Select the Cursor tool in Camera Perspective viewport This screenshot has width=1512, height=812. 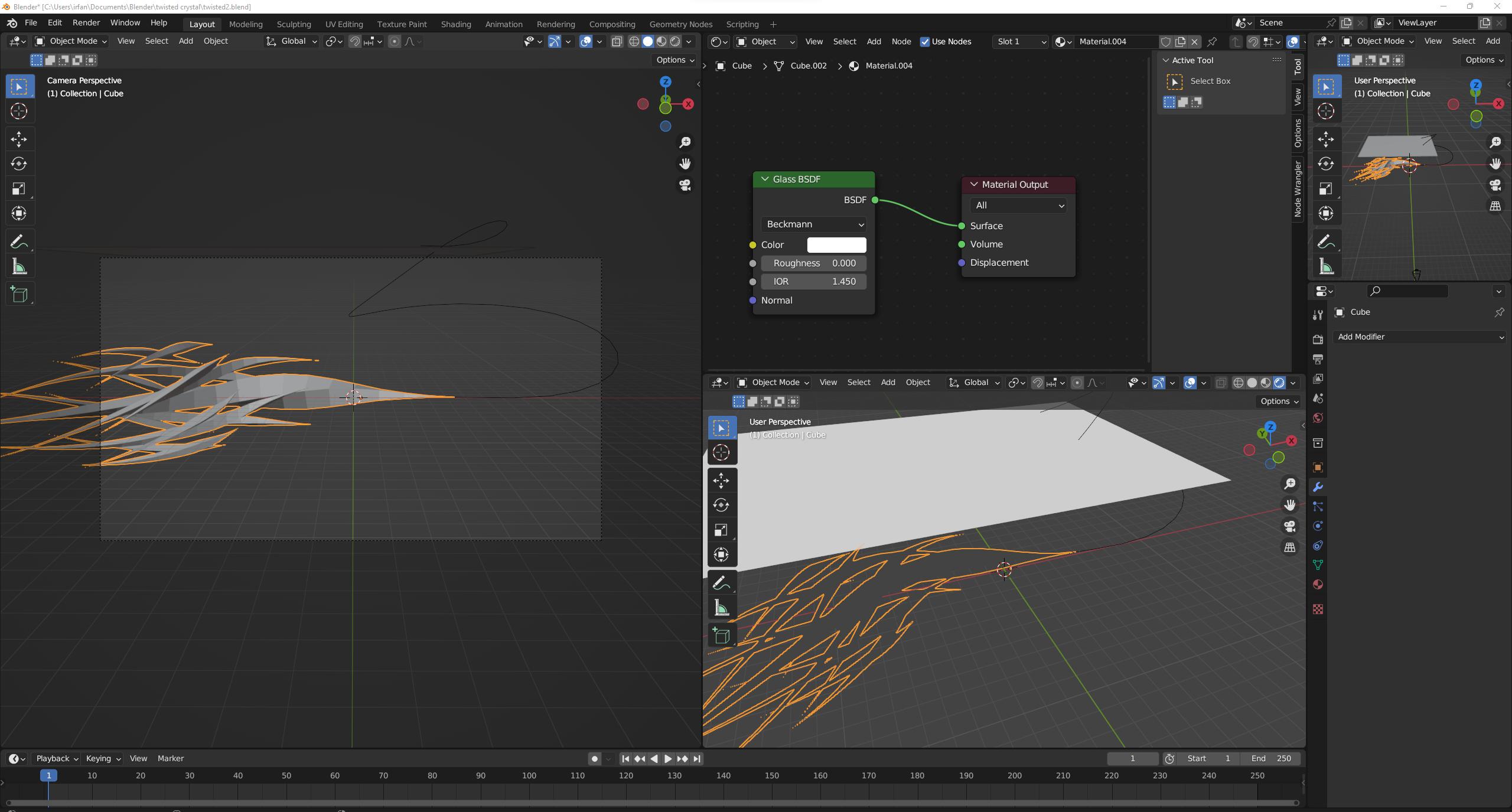(x=19, y=111)
